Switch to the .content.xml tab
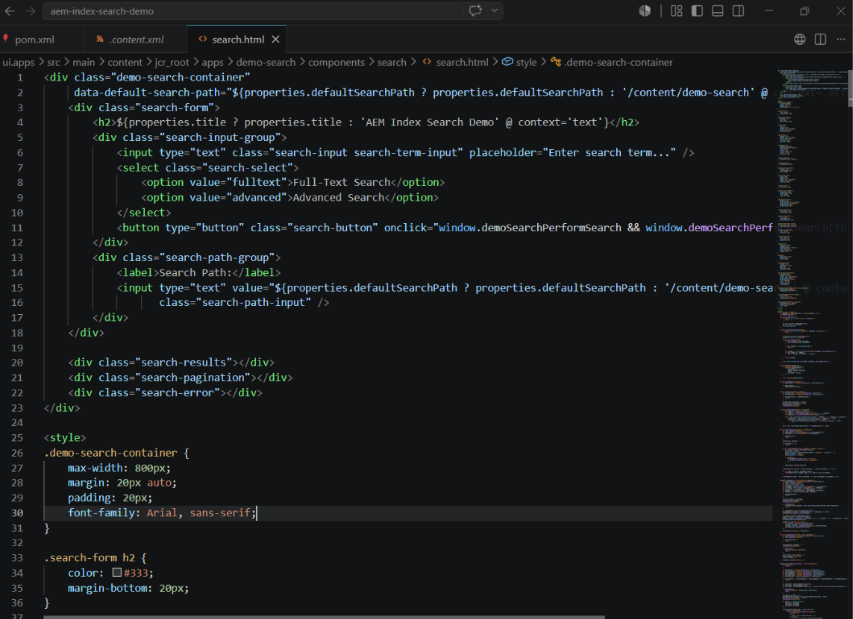This screenshot has height=619, width=853. pos(136,40)
